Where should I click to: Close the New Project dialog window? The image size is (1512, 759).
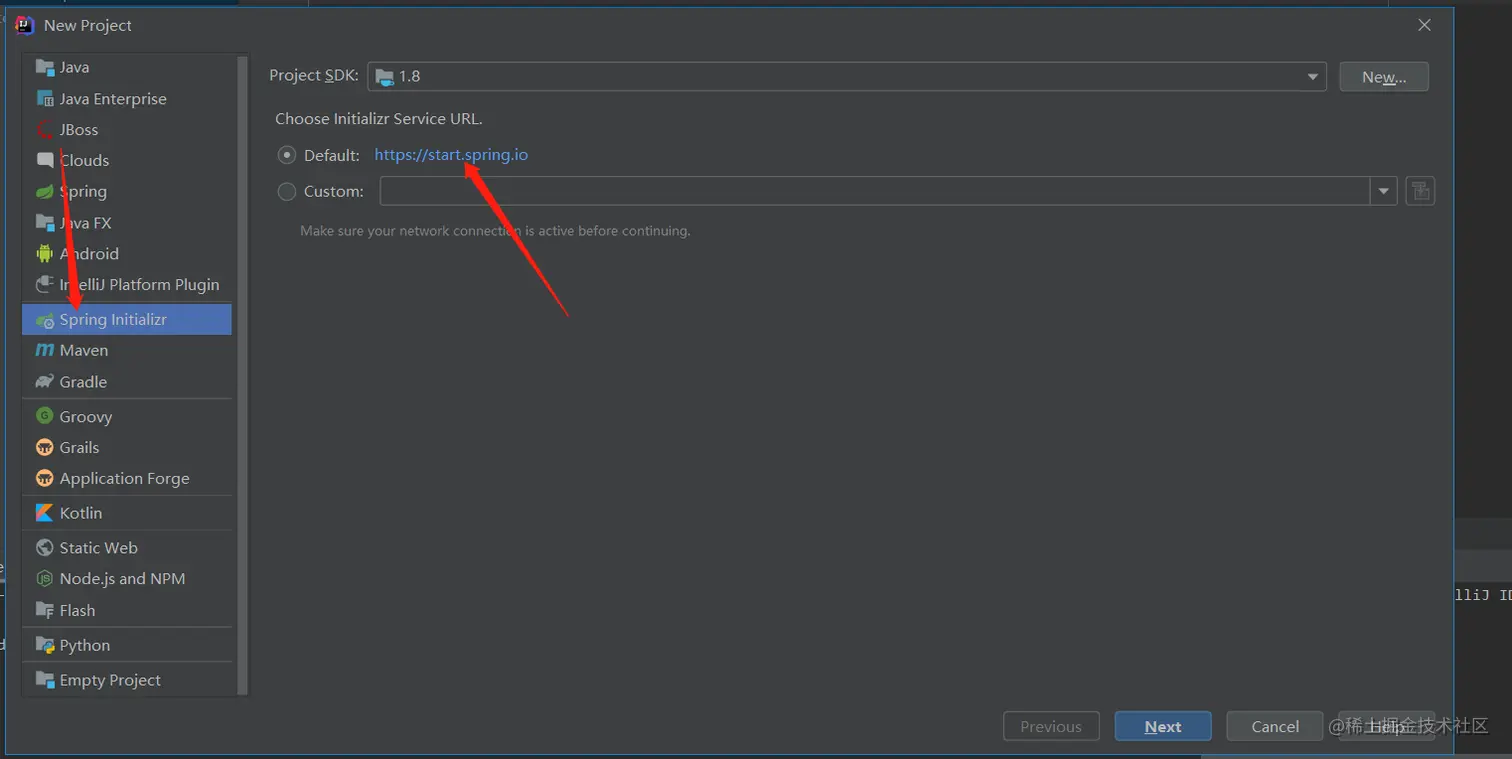[1424, 25]
